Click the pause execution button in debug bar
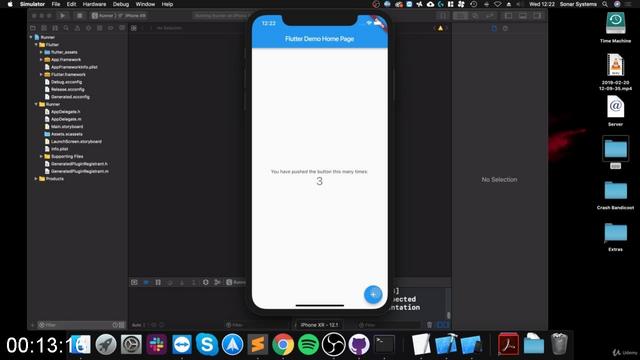The height and width of the screenshot is (360, 640). [x=158, y=282]
